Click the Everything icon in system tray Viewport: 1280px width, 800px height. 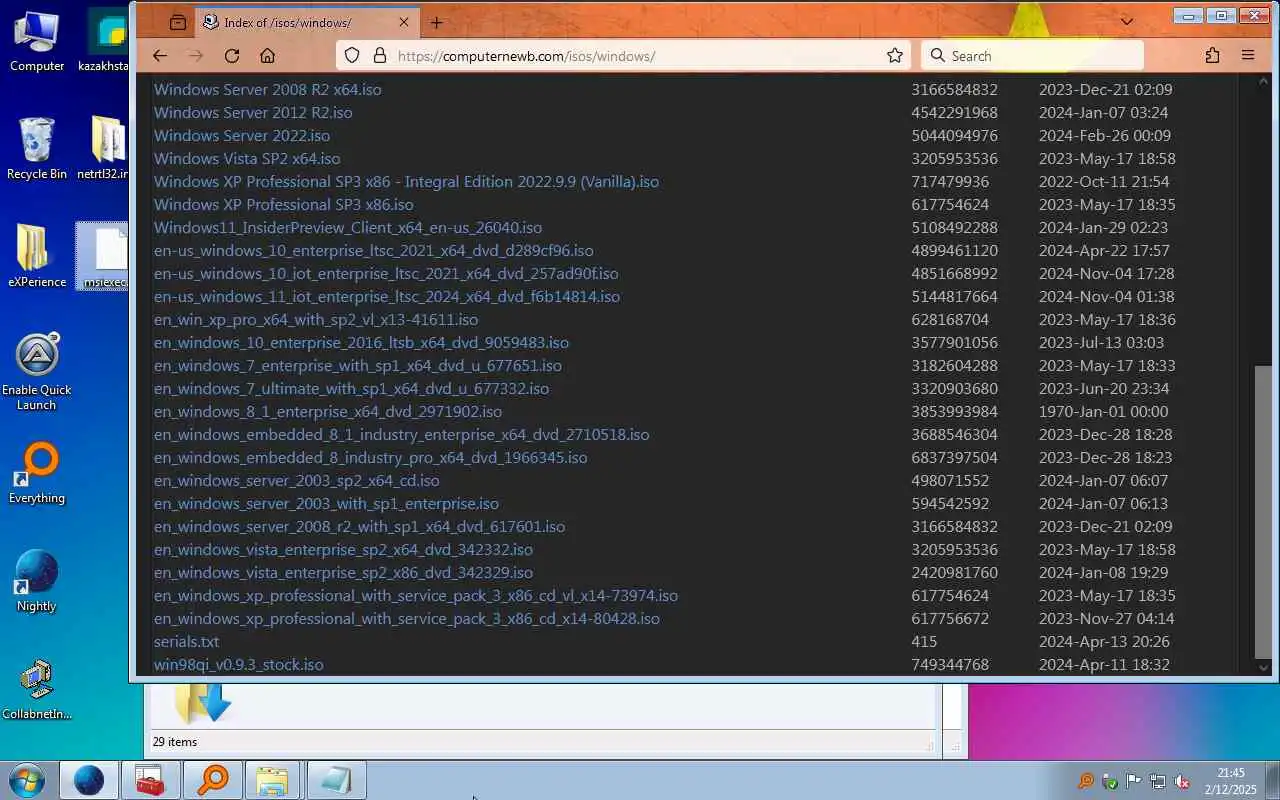tap(1086, 781)
